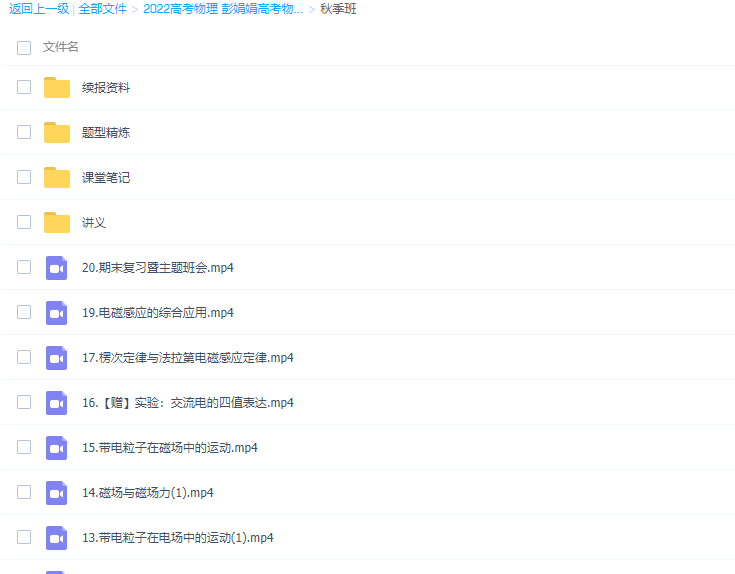Click the 讲义 folder icon
Screen dimensions: 735x574
pyautogui.click(x=57, y=223)
